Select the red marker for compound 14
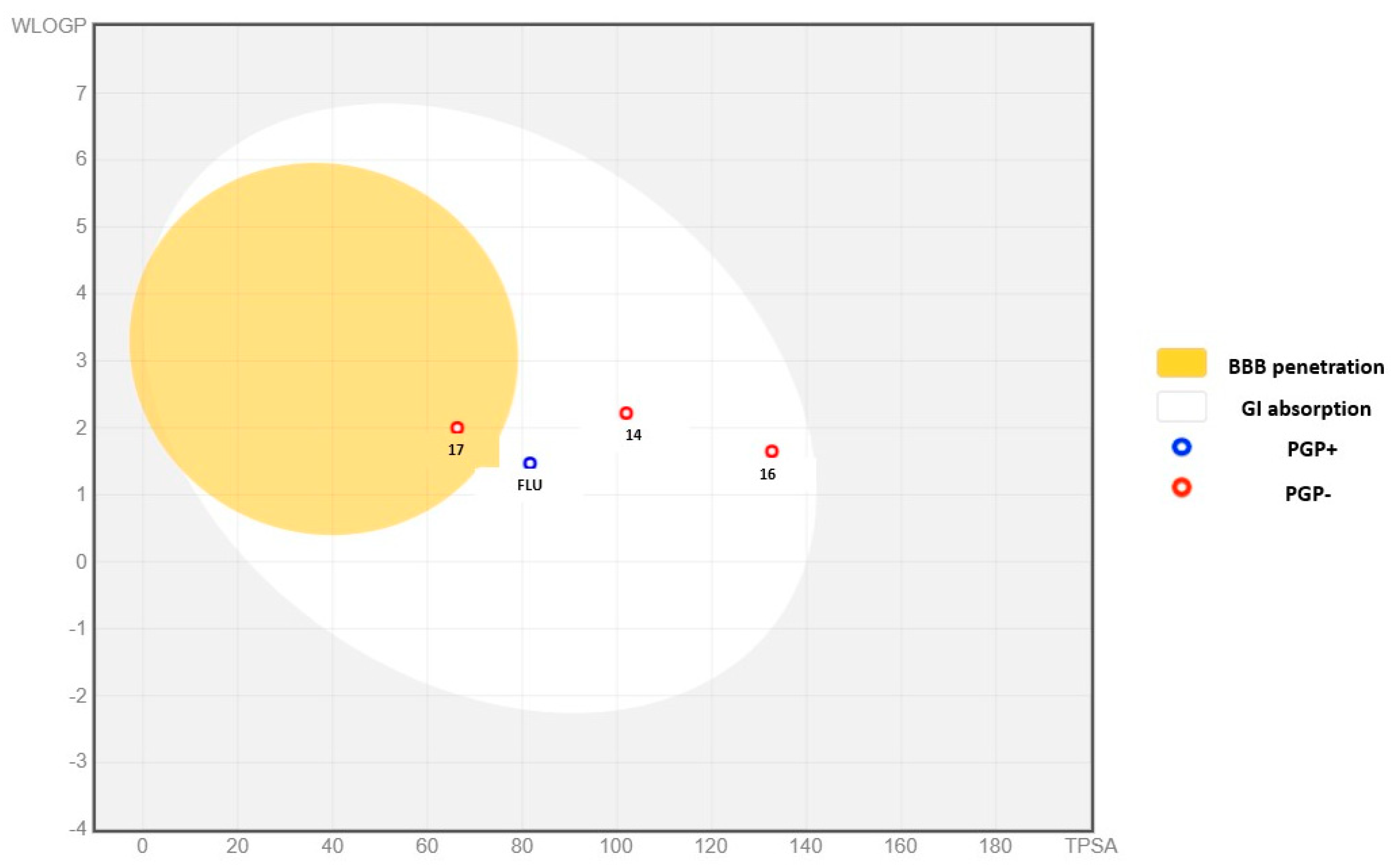Viewport: 1399px width, 868px height. (626, 413)
